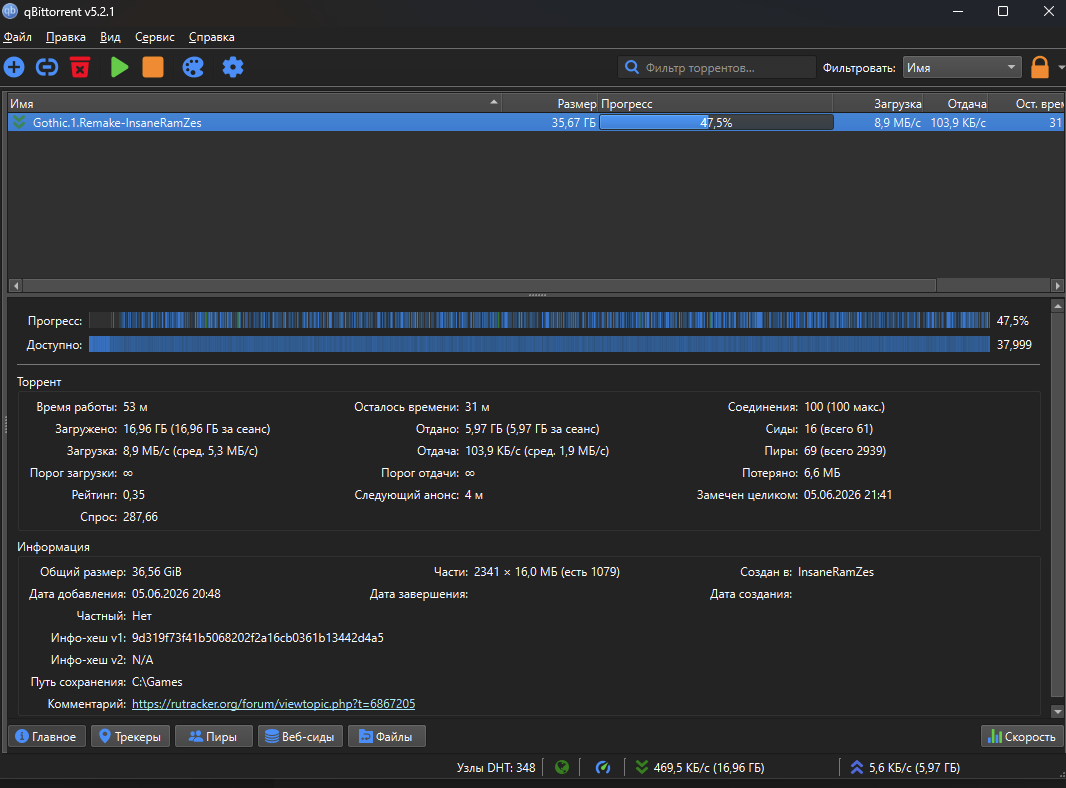Click the splitter handle between list and details
Image resolution: width=1066 pixels, height=788 pixels.
[537, 295]
